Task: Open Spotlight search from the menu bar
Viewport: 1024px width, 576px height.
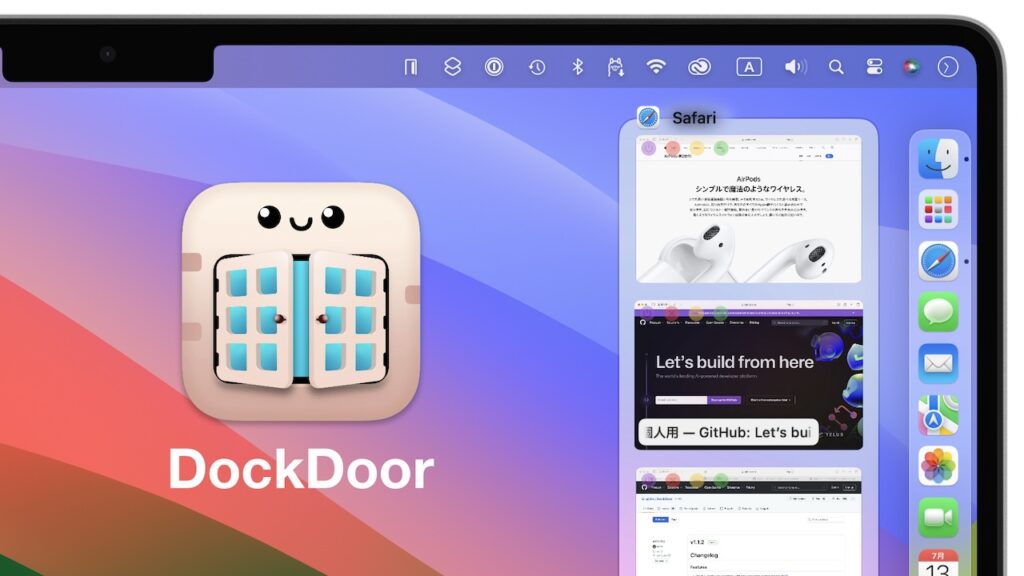Action: pos(836,67)
